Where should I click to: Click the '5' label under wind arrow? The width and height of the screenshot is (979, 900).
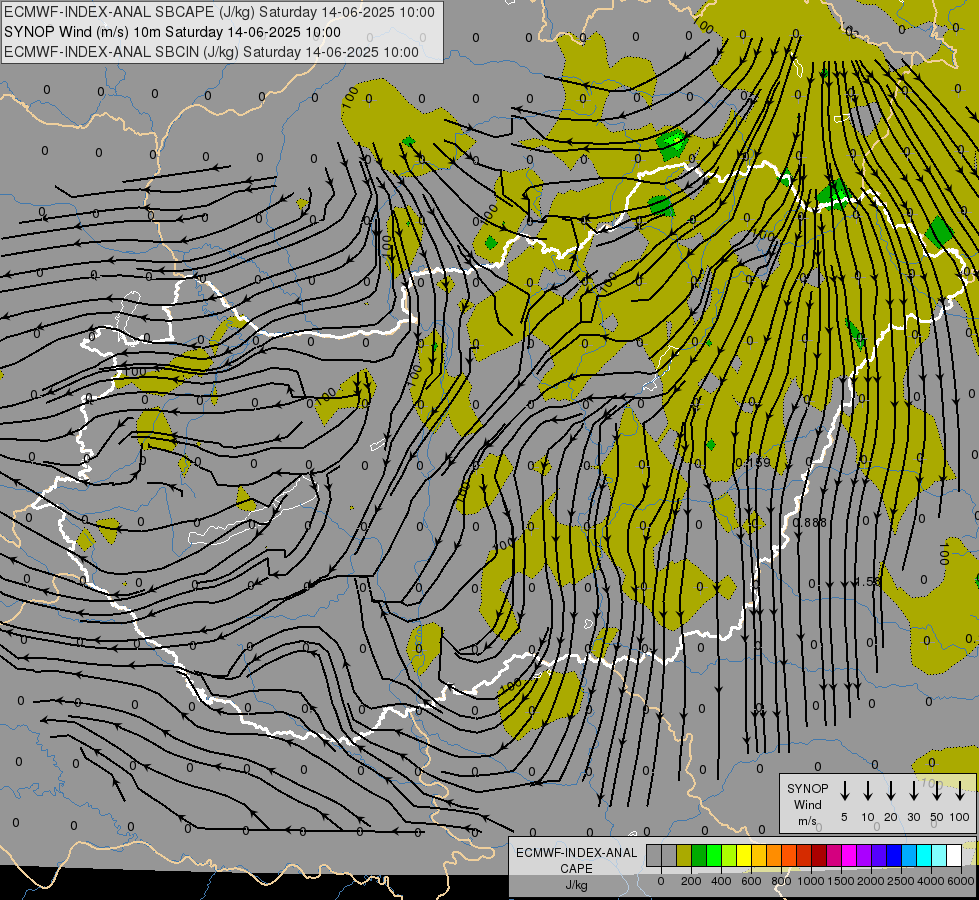pos(844,817)
